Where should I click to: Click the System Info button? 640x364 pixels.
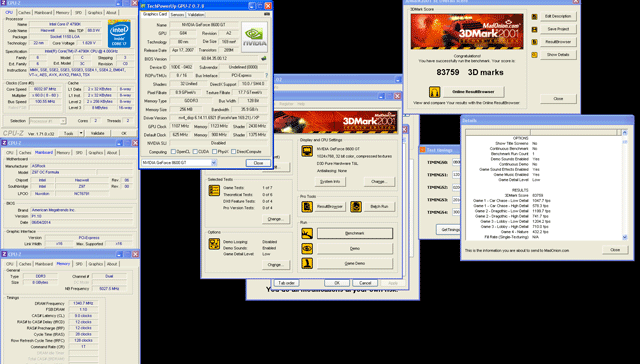pyautogui.click(x=330, y=182)
